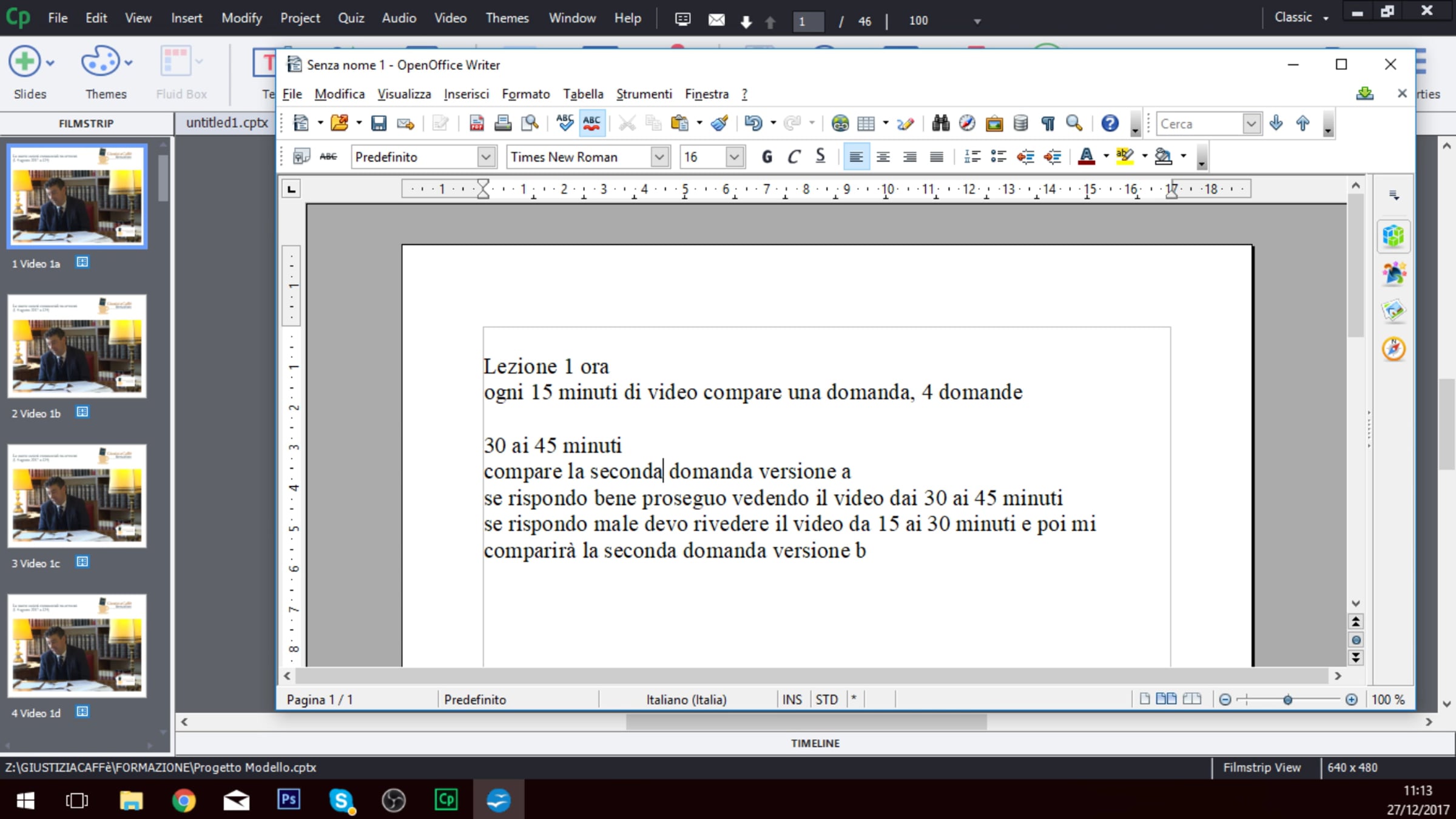Toggle bold formatting G button

point(767,157)
